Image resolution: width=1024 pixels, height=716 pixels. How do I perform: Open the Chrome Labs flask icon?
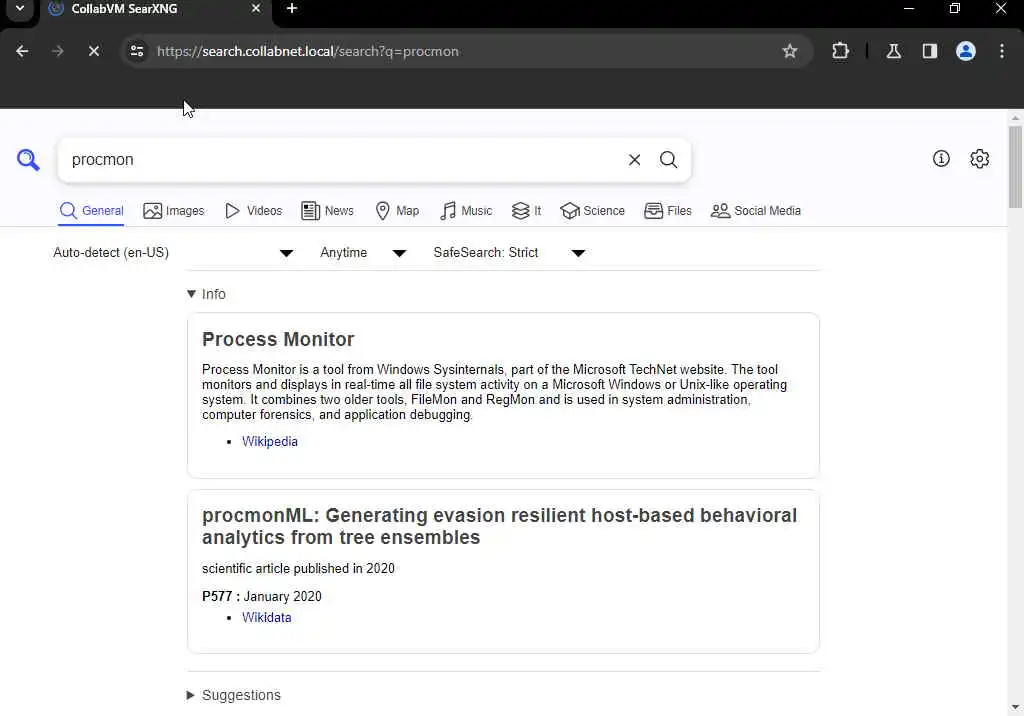[x=893, y=51]
